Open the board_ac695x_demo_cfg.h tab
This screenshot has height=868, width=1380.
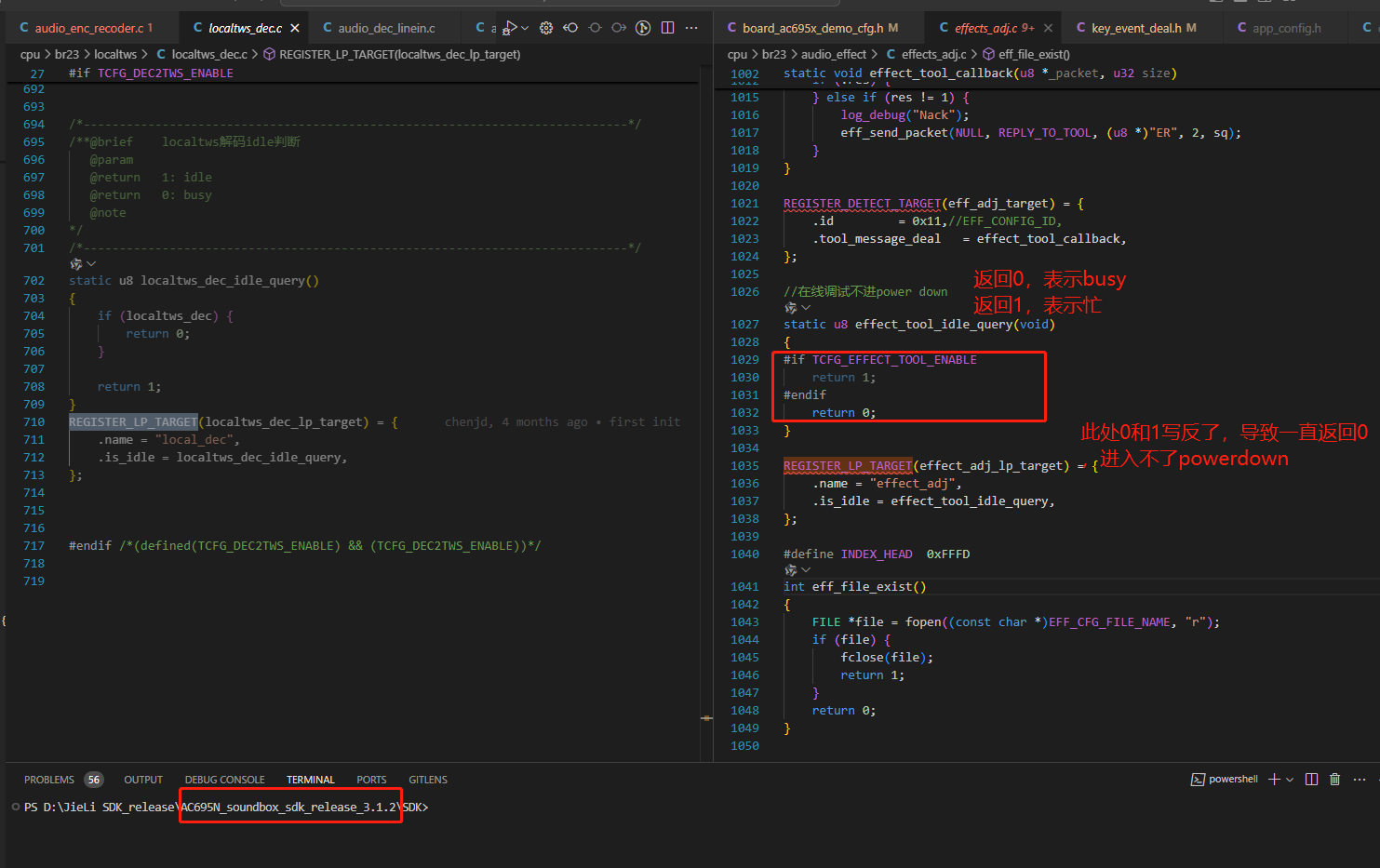pyautogui.click(x=813, y=28)
